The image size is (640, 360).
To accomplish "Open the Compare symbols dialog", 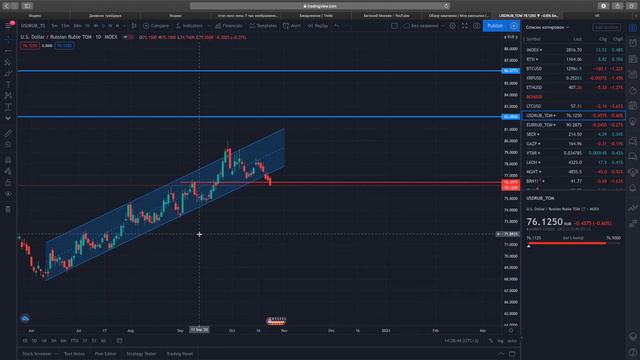I will pyautogui.click(x=156, y=26).
